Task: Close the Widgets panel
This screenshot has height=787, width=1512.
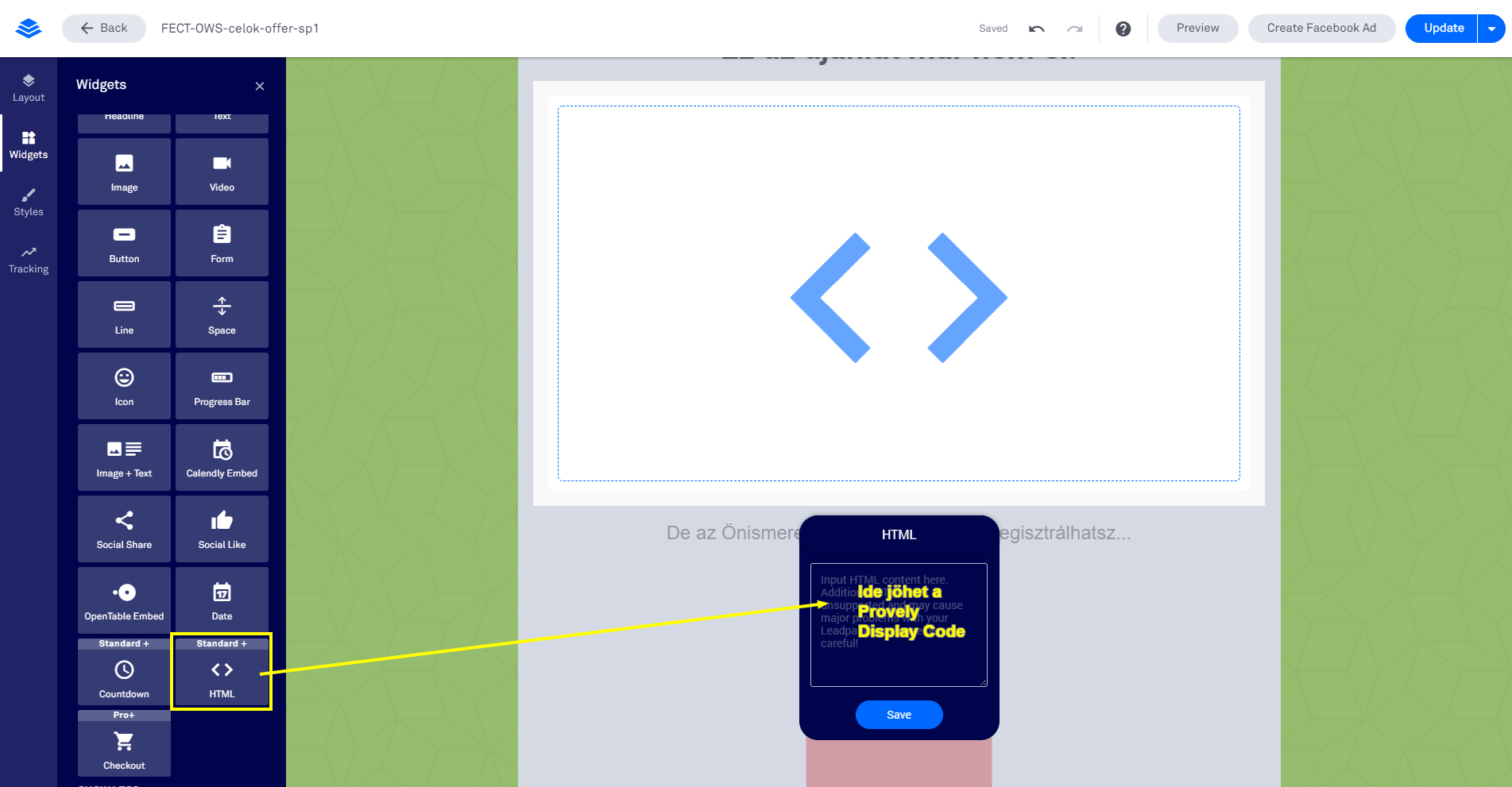Action: pos(260,86)
